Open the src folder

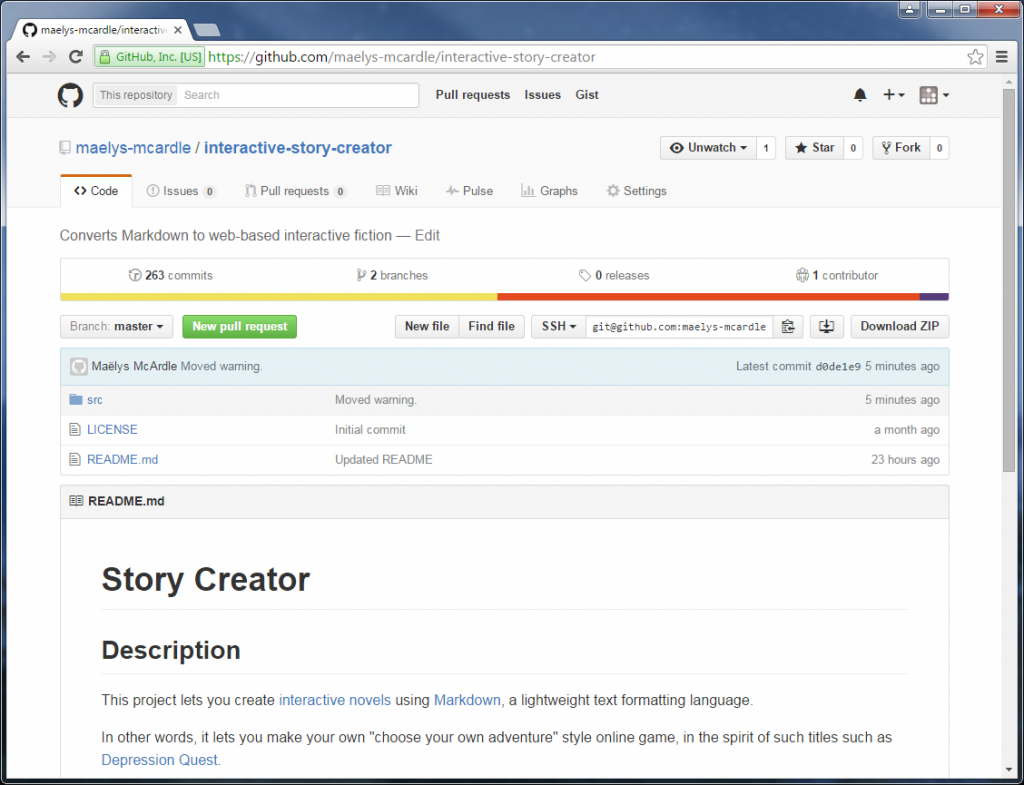[95, 400]
